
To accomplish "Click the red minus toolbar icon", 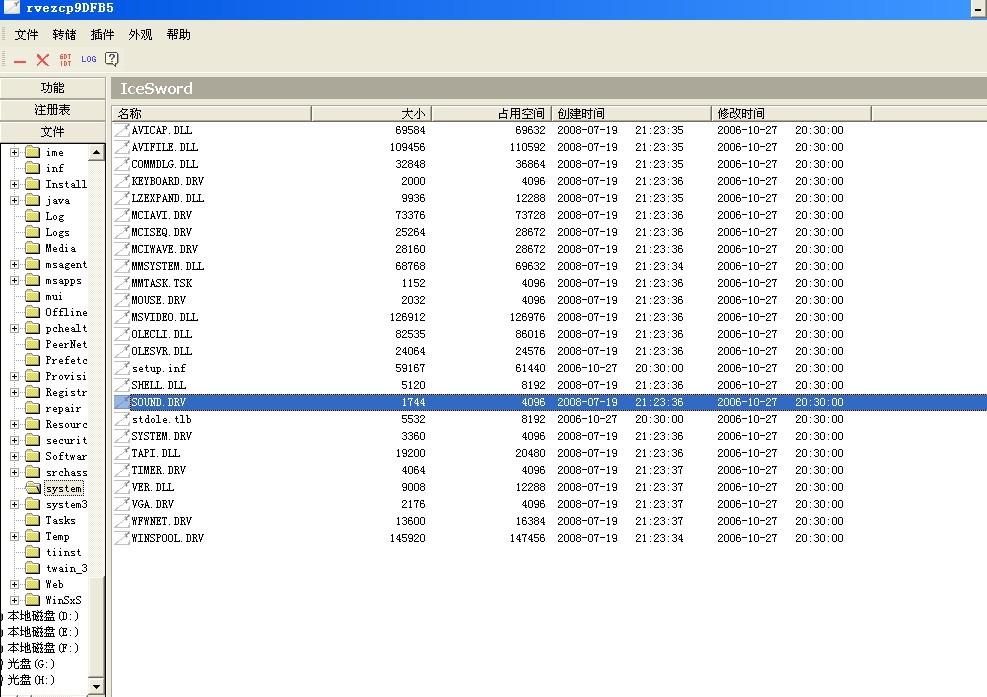I will (x=20, y=60).
